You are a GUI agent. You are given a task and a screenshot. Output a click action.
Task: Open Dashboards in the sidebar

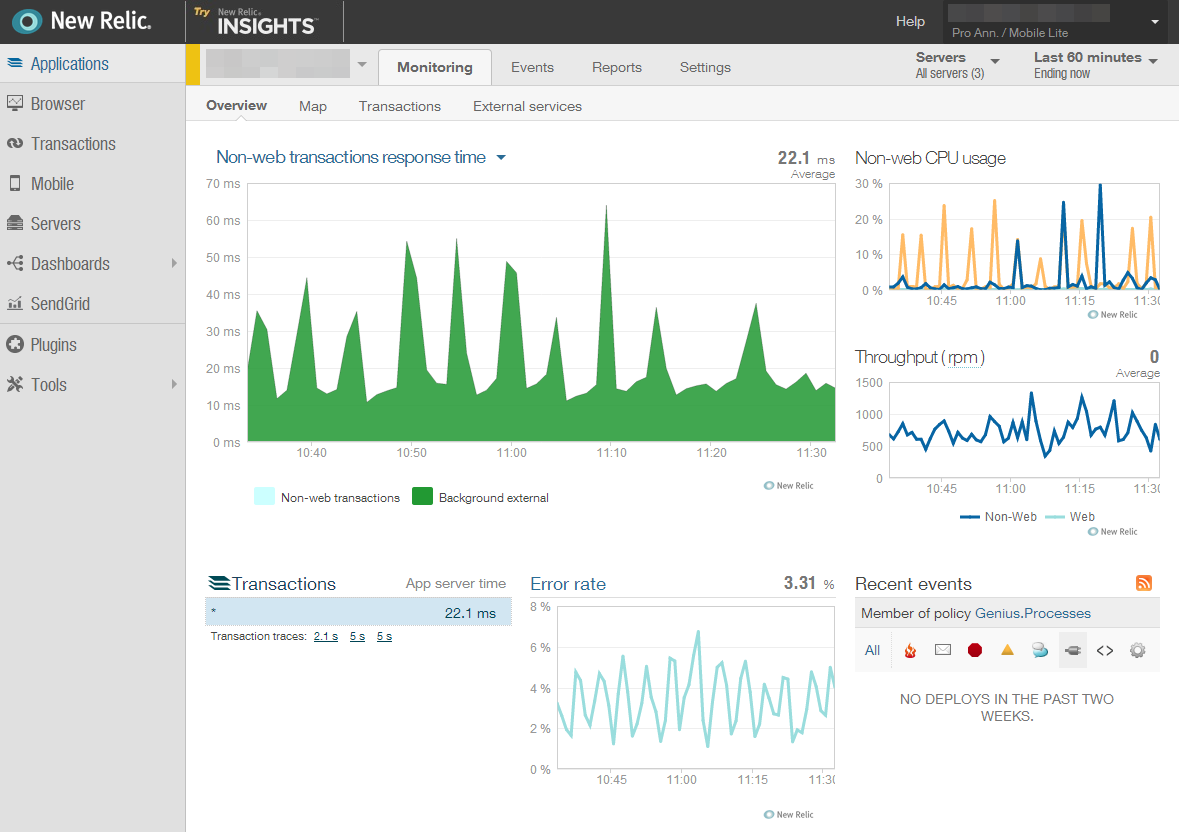(92, 264)
